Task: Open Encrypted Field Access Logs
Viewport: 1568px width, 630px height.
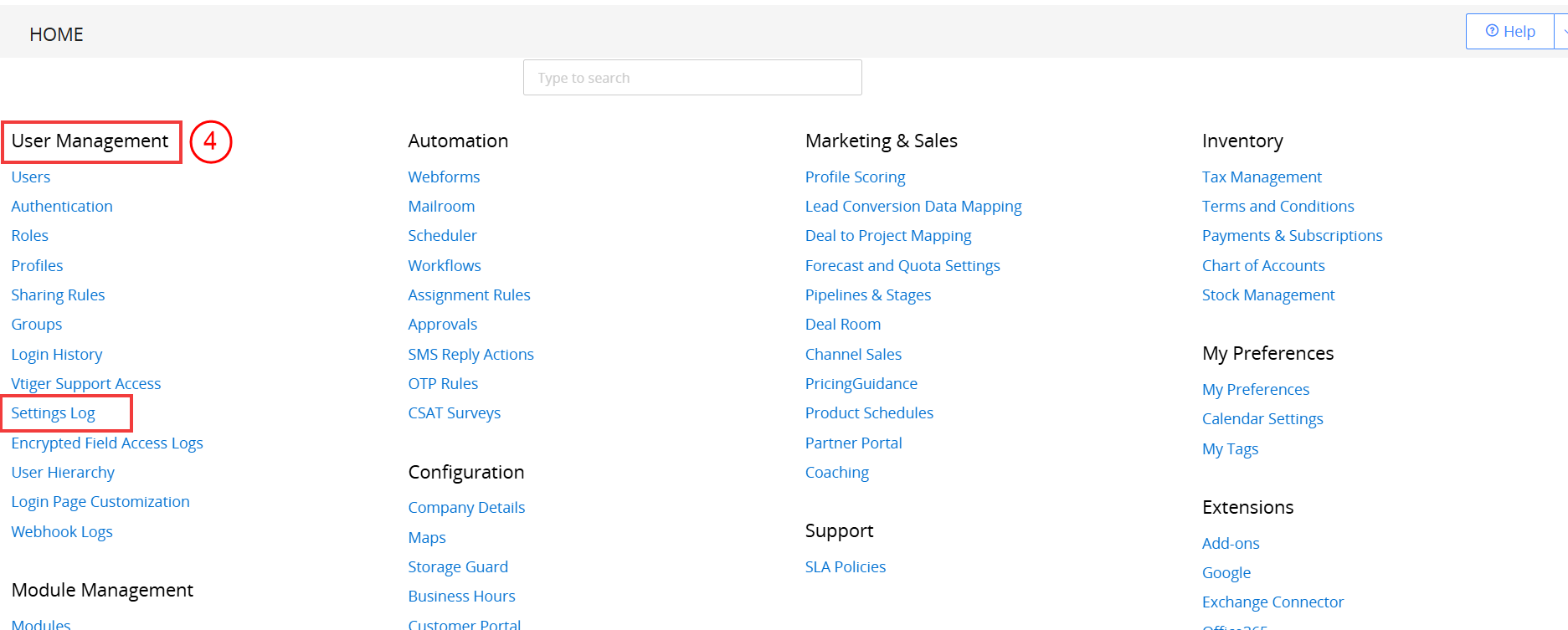Action: click(107, 443)
